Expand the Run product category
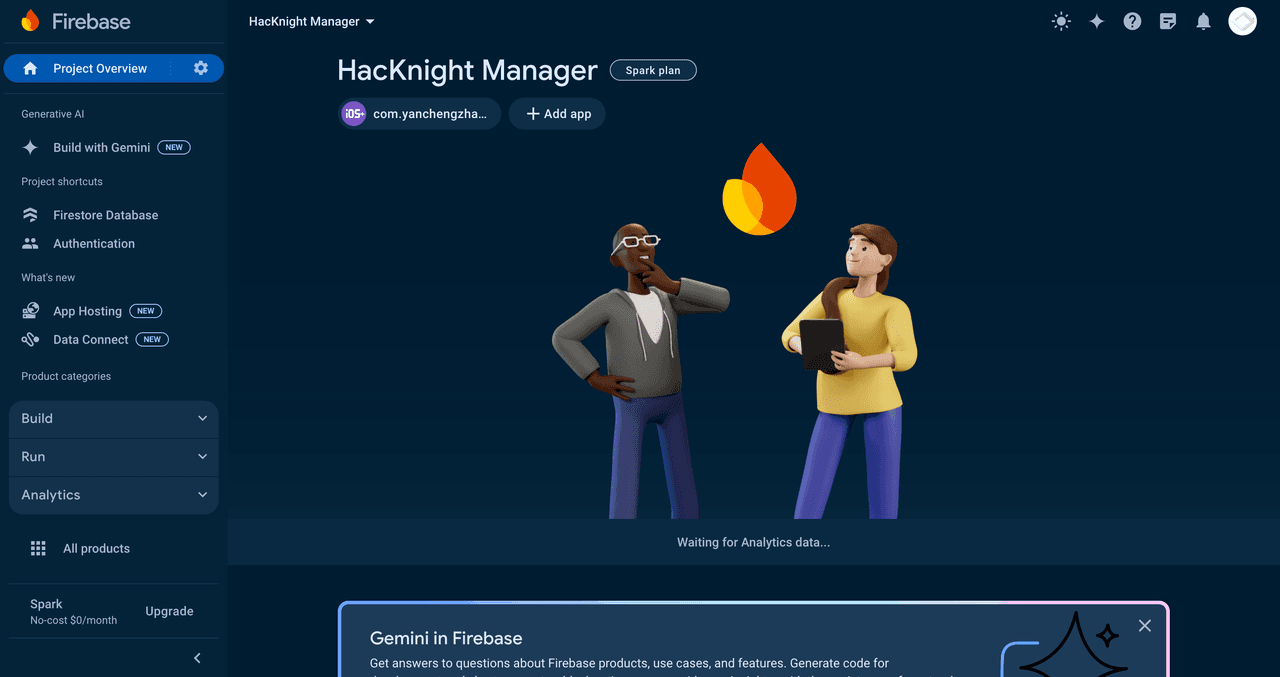Screen dimensions: 1280x677 [x=113, y=457]
